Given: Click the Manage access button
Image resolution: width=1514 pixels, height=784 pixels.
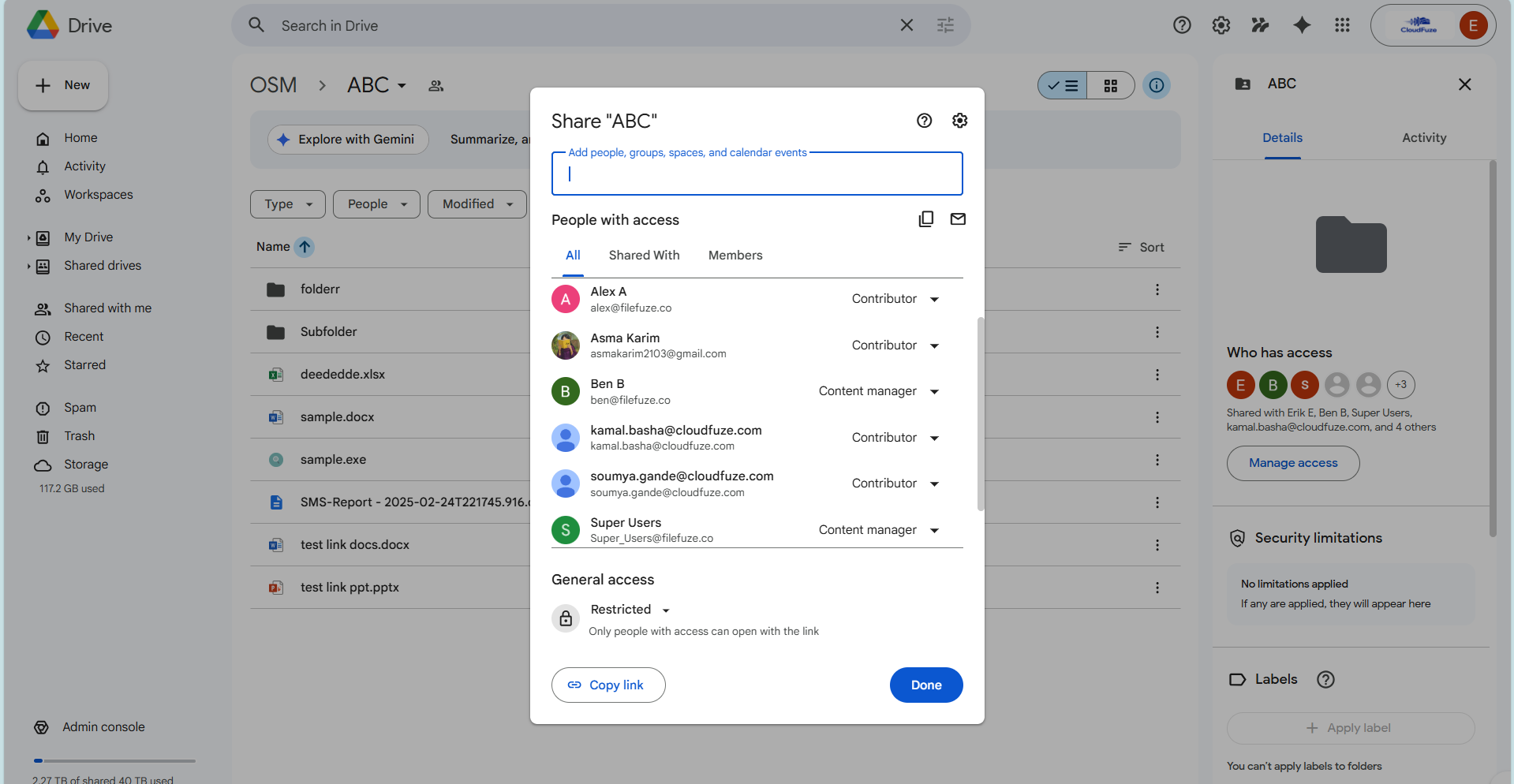Looking at the screenshot, I should pyautogui.click(x=1292, y=463).
